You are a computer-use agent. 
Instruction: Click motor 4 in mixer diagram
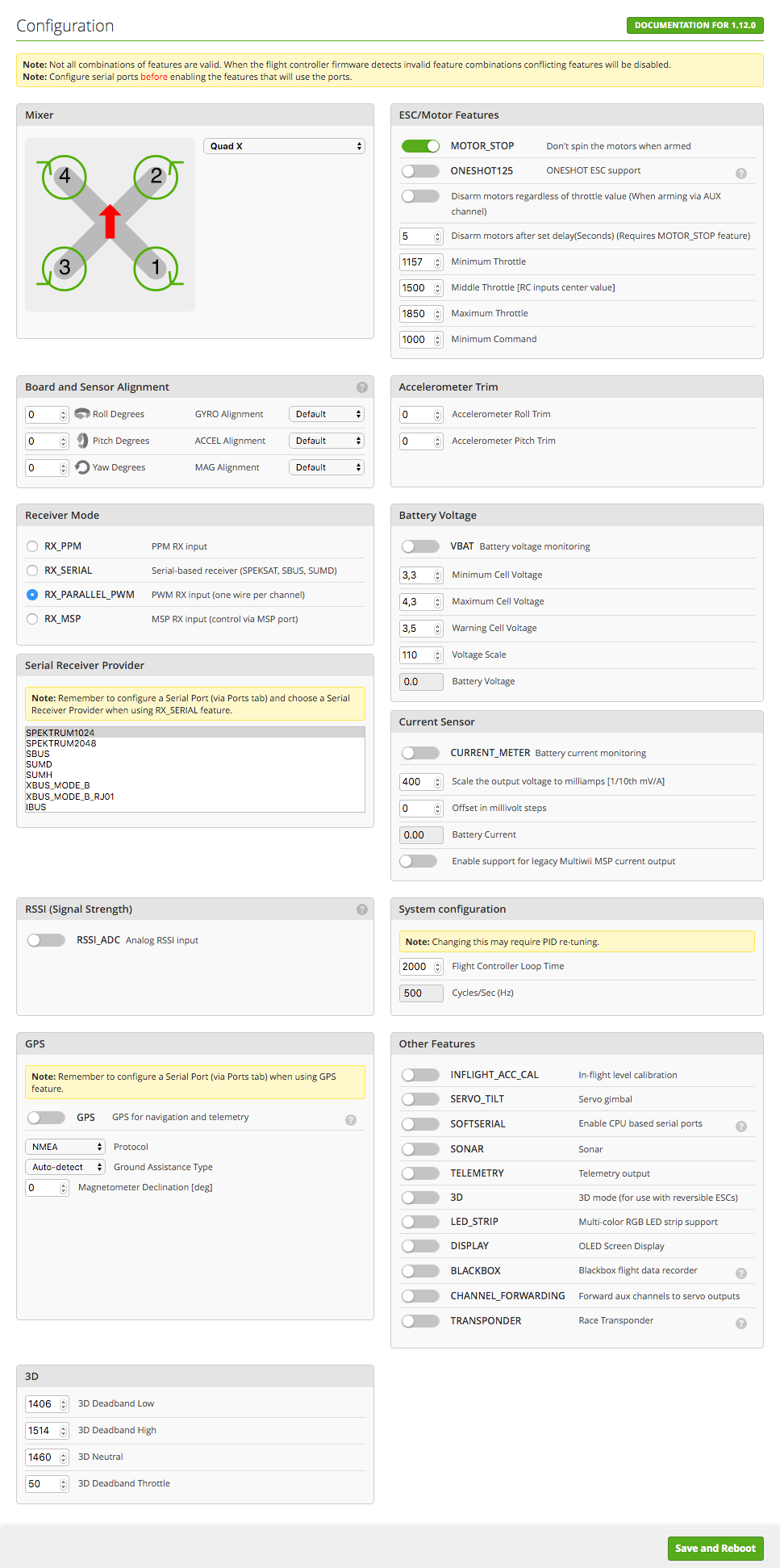pyautogui.click(x=65, y=177)
